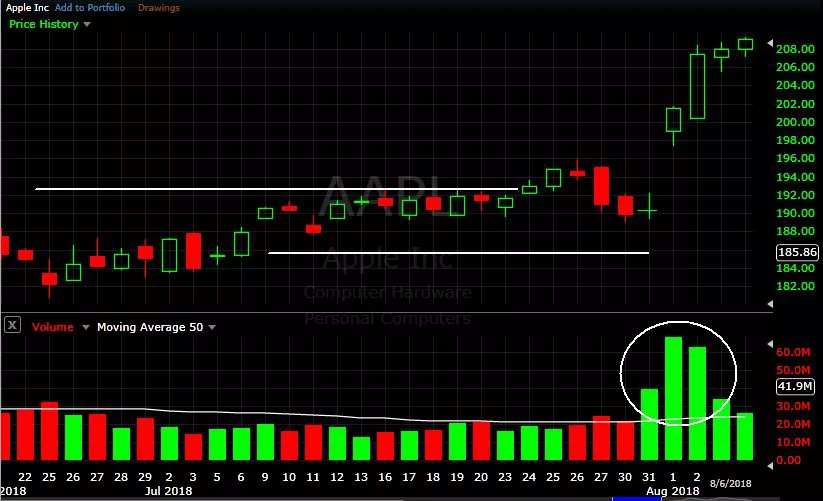Select the red candlestick for July 3
The width and height of the screenshot is (823, 501).
coord(193,251)
